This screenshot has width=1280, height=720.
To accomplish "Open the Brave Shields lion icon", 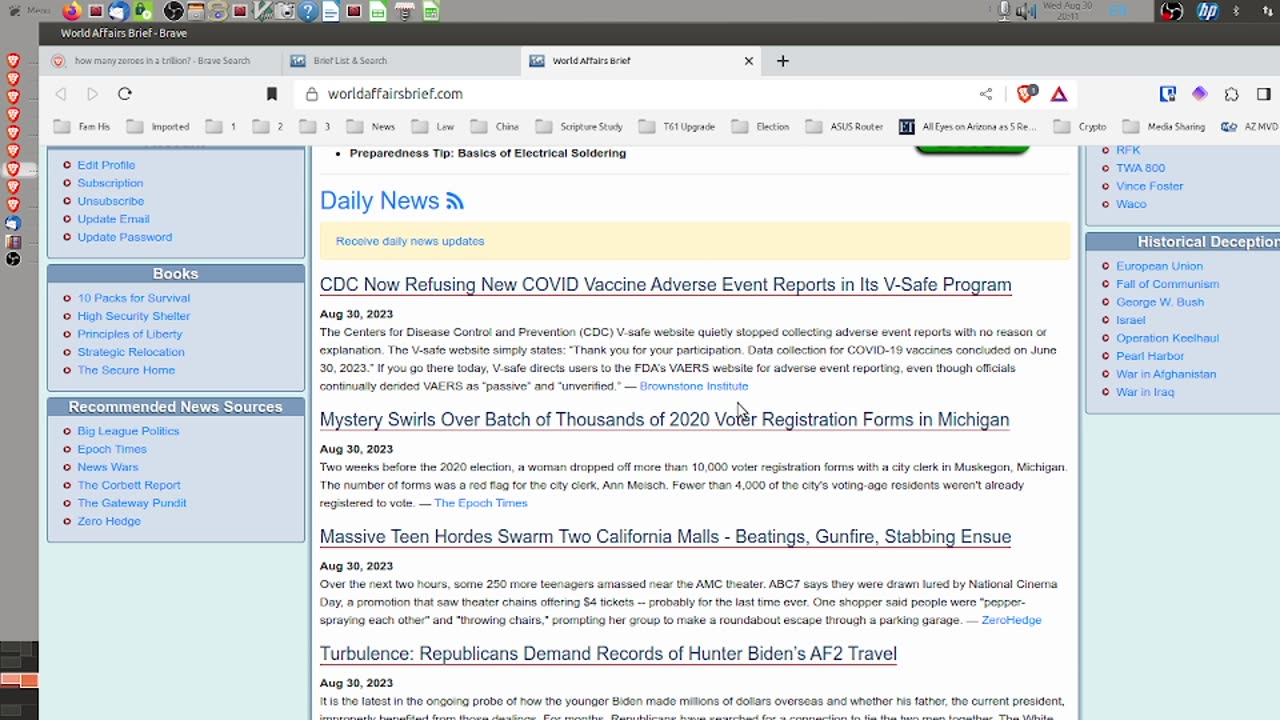I will pyautogui.click(x=1026, y=94).
